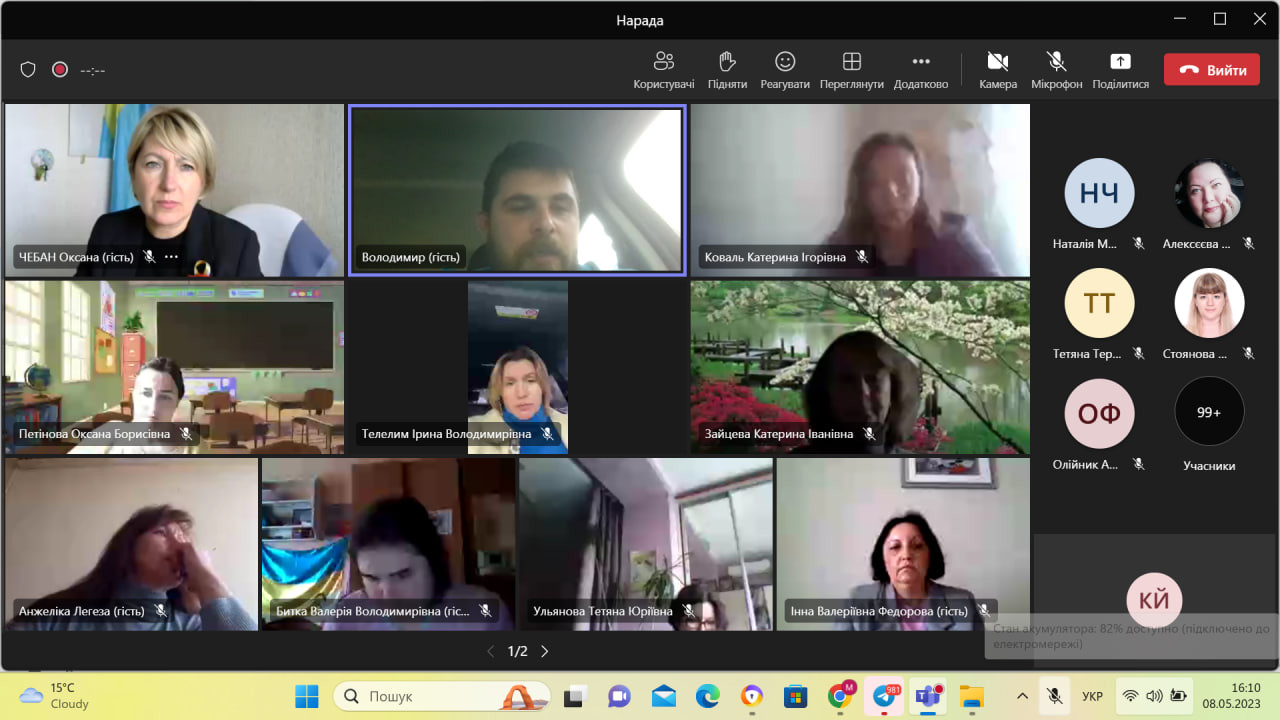The width and height of the screenshot is (1280, 720).
Task: Open Microsoft Edge from the taskbar
Action: click(x=708, y=696)
